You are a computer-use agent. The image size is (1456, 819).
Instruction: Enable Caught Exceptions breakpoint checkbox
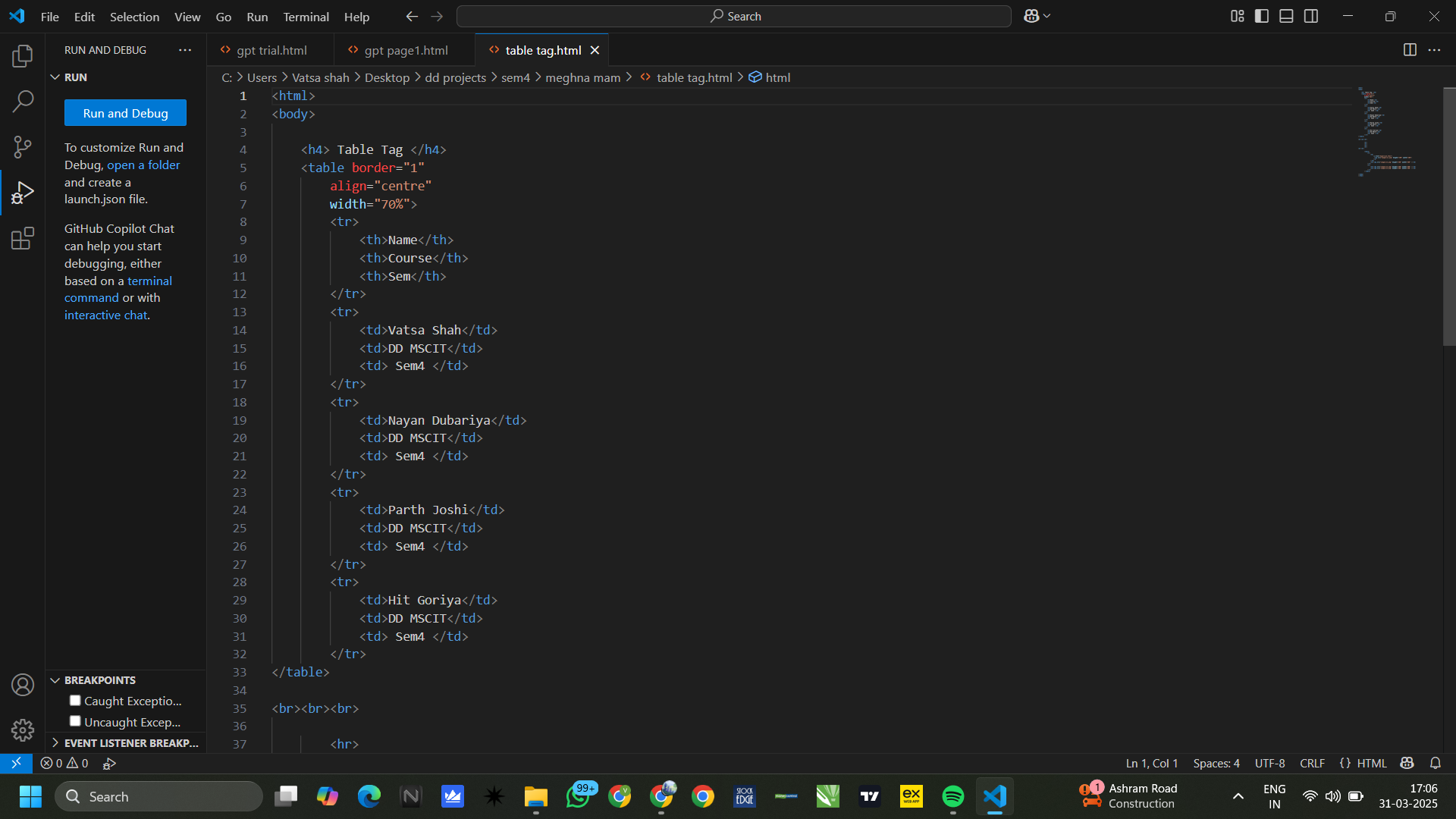(x=75, y=701)
